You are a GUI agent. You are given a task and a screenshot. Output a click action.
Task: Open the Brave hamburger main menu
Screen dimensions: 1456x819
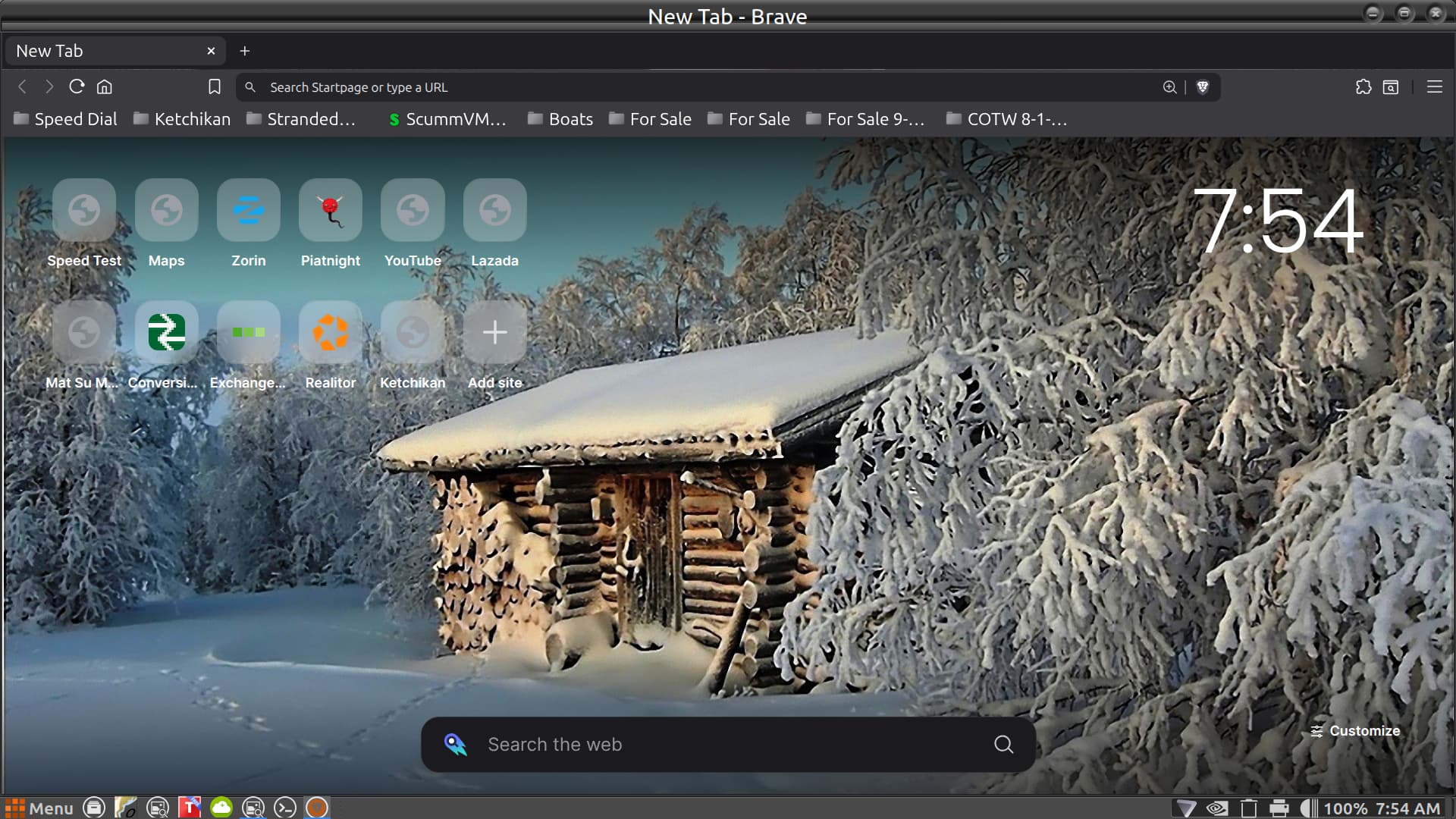click(1434, 87)
